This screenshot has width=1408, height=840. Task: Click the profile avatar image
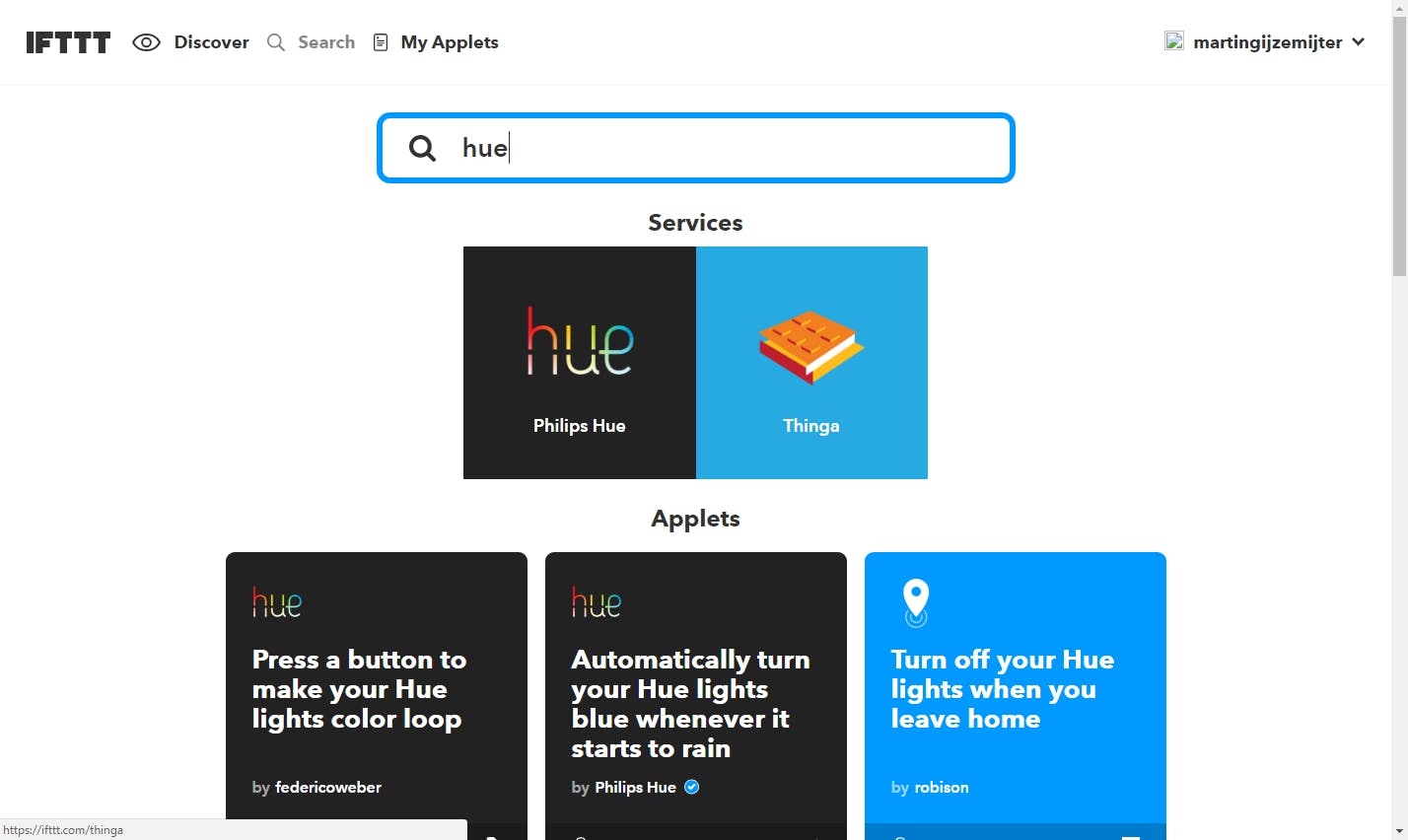(1174, 41)
